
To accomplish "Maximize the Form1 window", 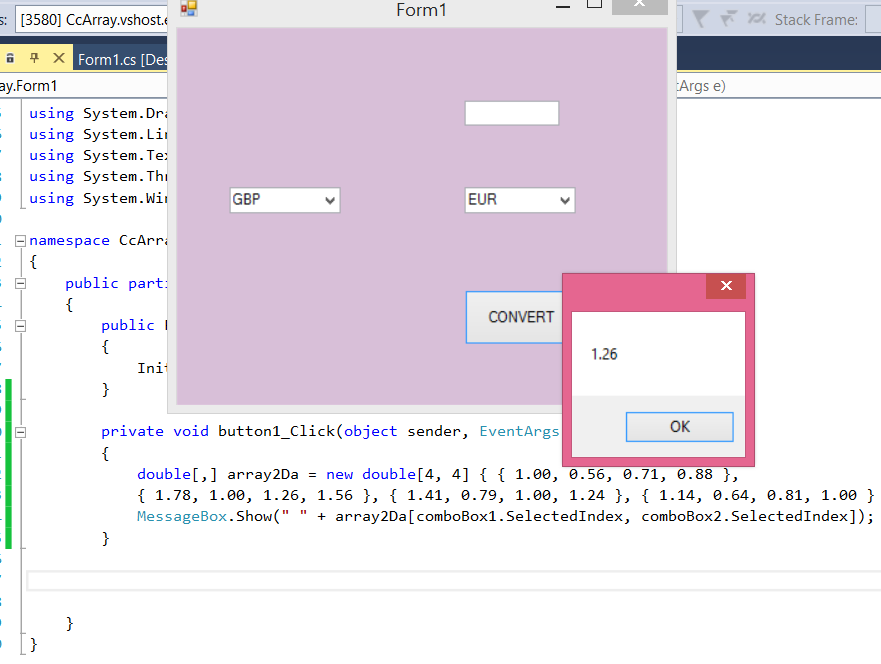I will pyautogui.click(x=594, y=4).
